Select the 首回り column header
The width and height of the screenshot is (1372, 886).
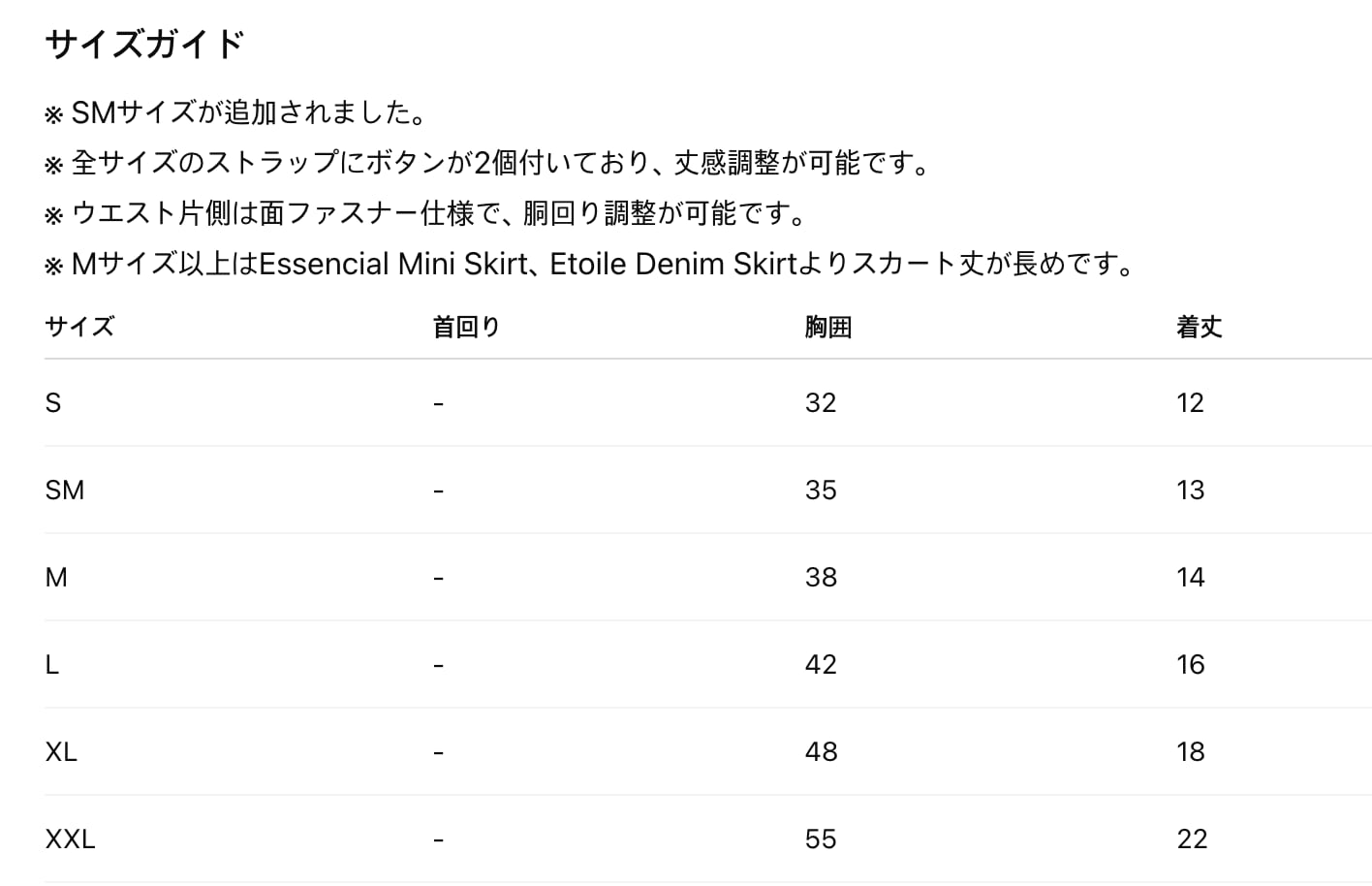tap(466, 327)
